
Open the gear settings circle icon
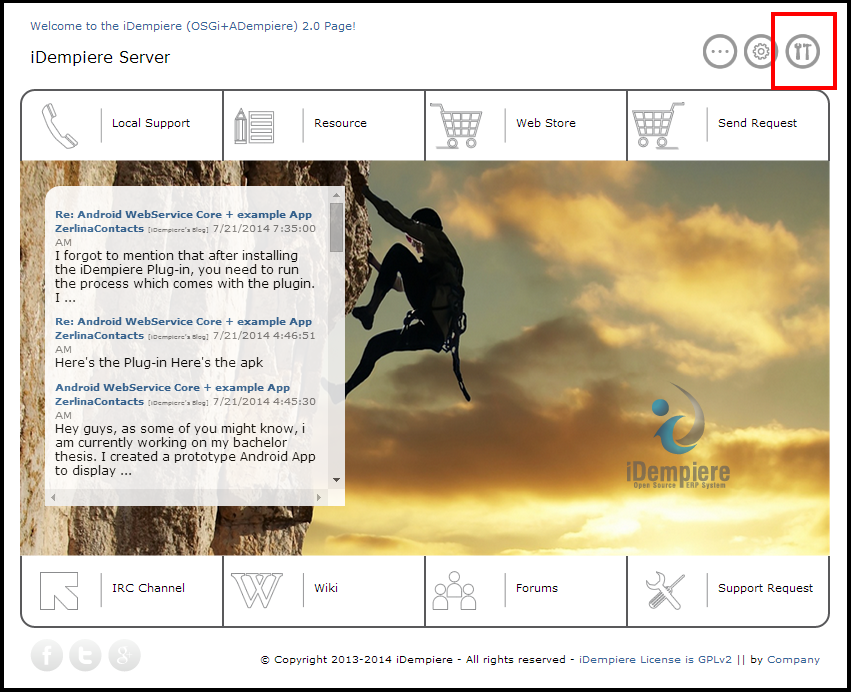(761, 52)
